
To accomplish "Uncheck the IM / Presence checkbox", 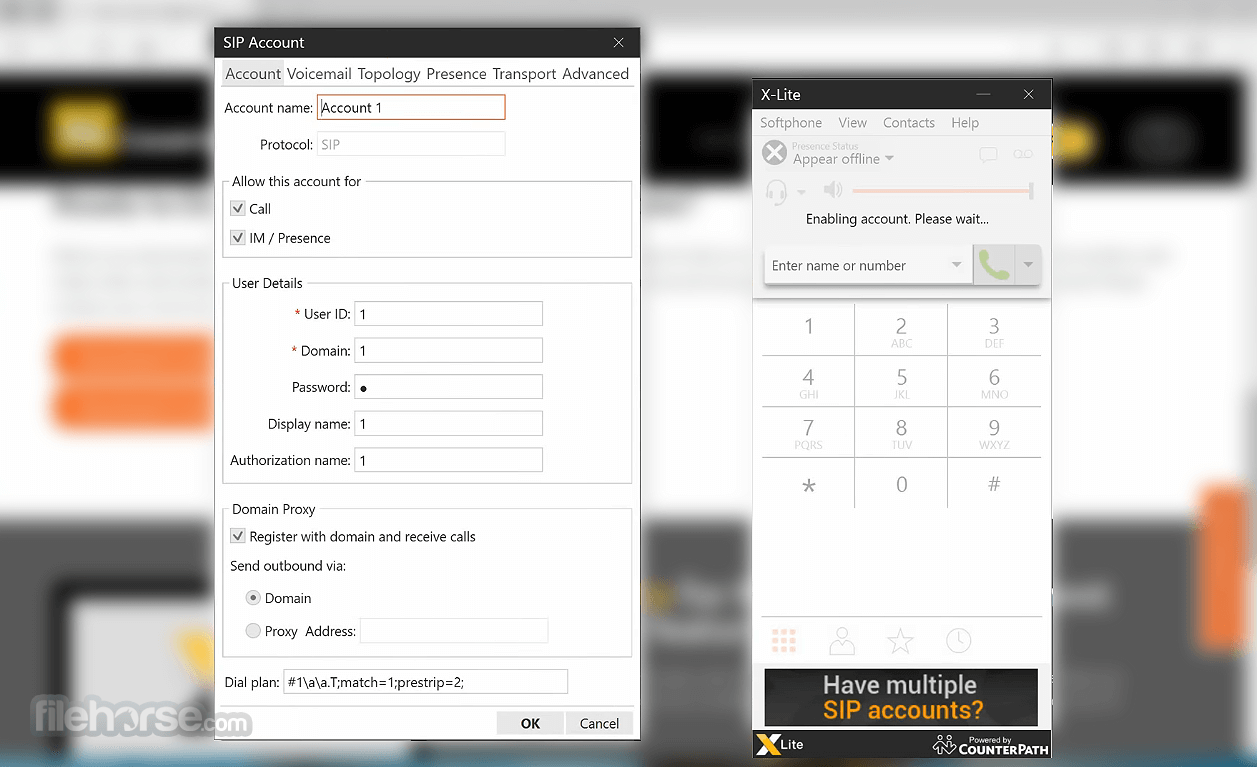I will point(238,238).
